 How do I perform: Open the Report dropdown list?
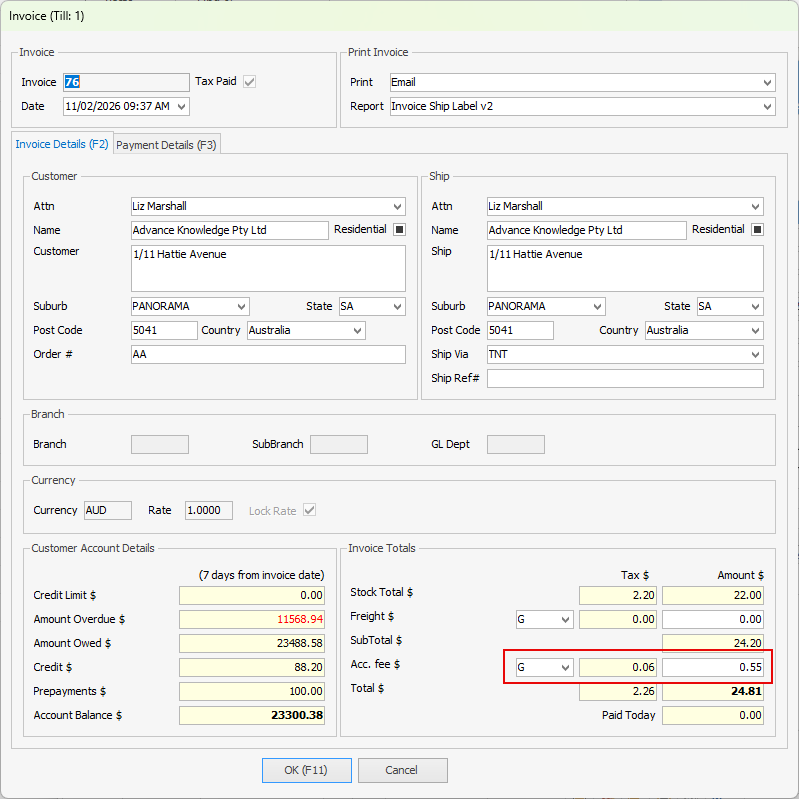[x=767, y=106]
